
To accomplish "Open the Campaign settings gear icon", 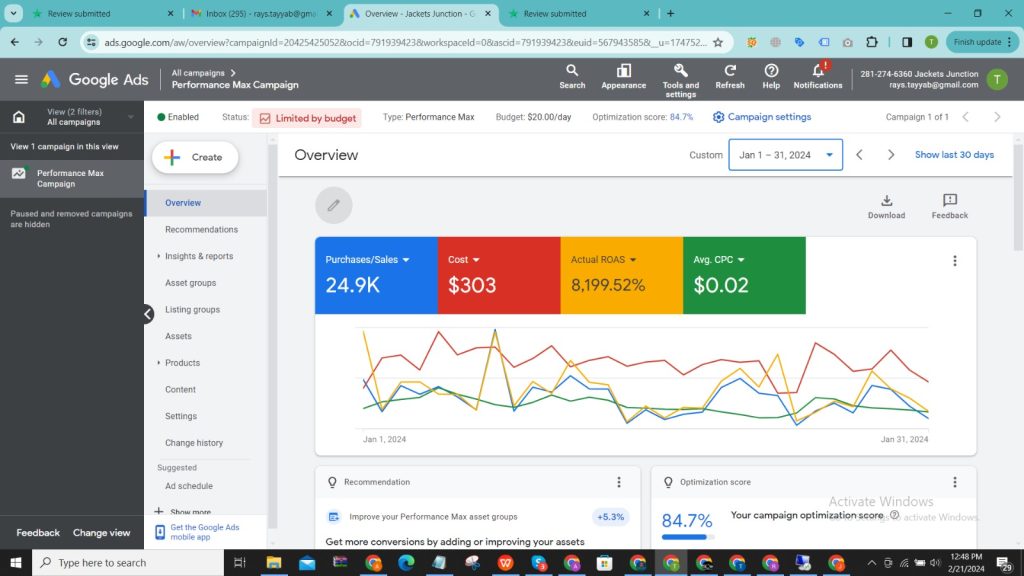I will [717, 117].
